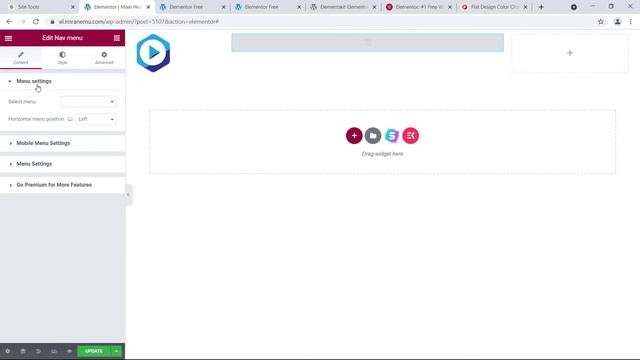Open the Select menu dropdown
The height and width of the screenshot is (360, 640).
pyautogui.click(x=88, y=102)
